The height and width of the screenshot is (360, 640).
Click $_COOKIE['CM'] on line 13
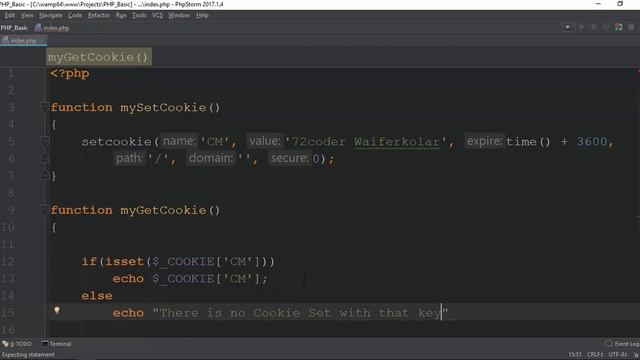pos(206,279)
